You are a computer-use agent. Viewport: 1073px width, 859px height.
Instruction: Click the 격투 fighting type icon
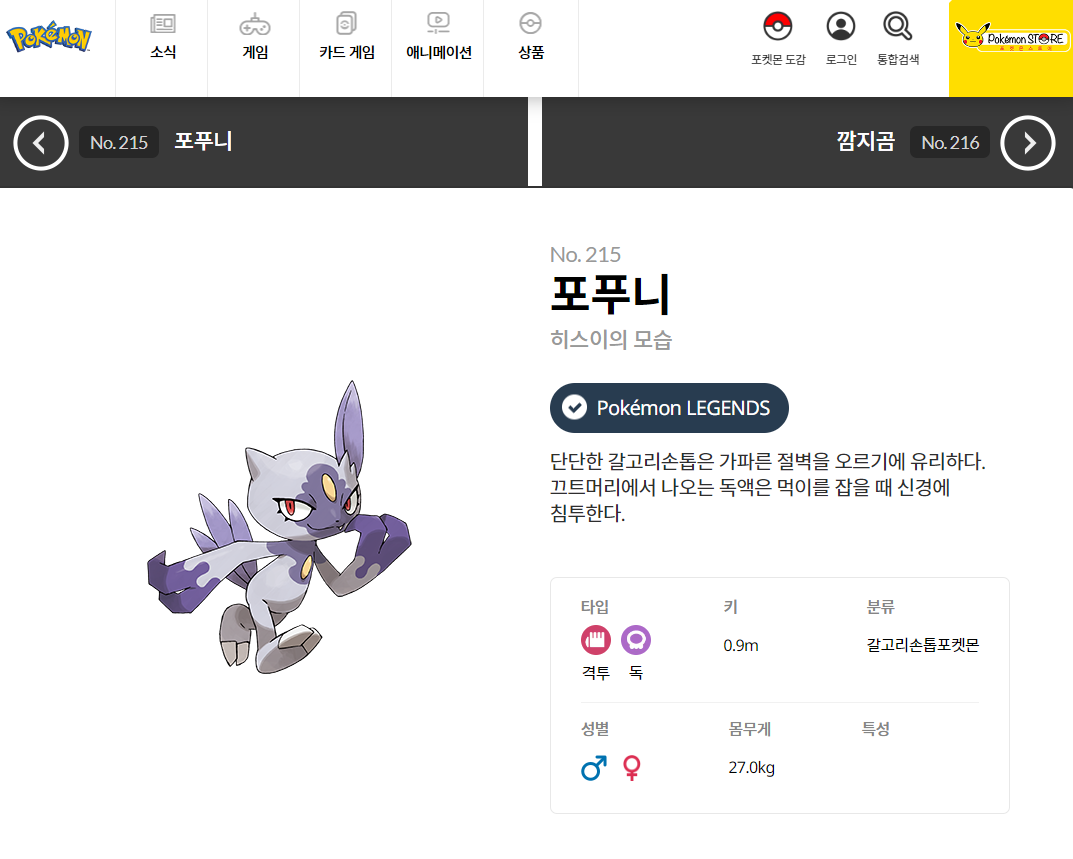pyautogui.click(x=596, y=641)
